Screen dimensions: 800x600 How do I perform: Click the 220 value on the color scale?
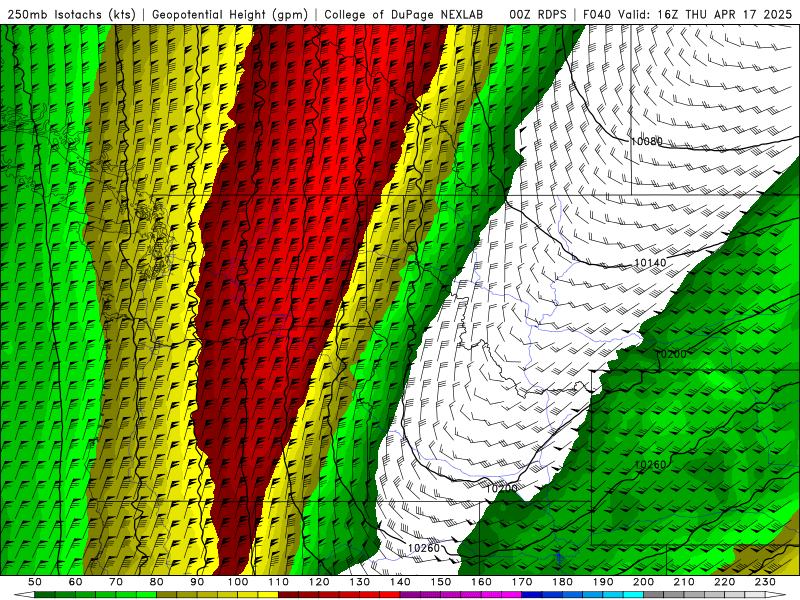tap(724, 582)
